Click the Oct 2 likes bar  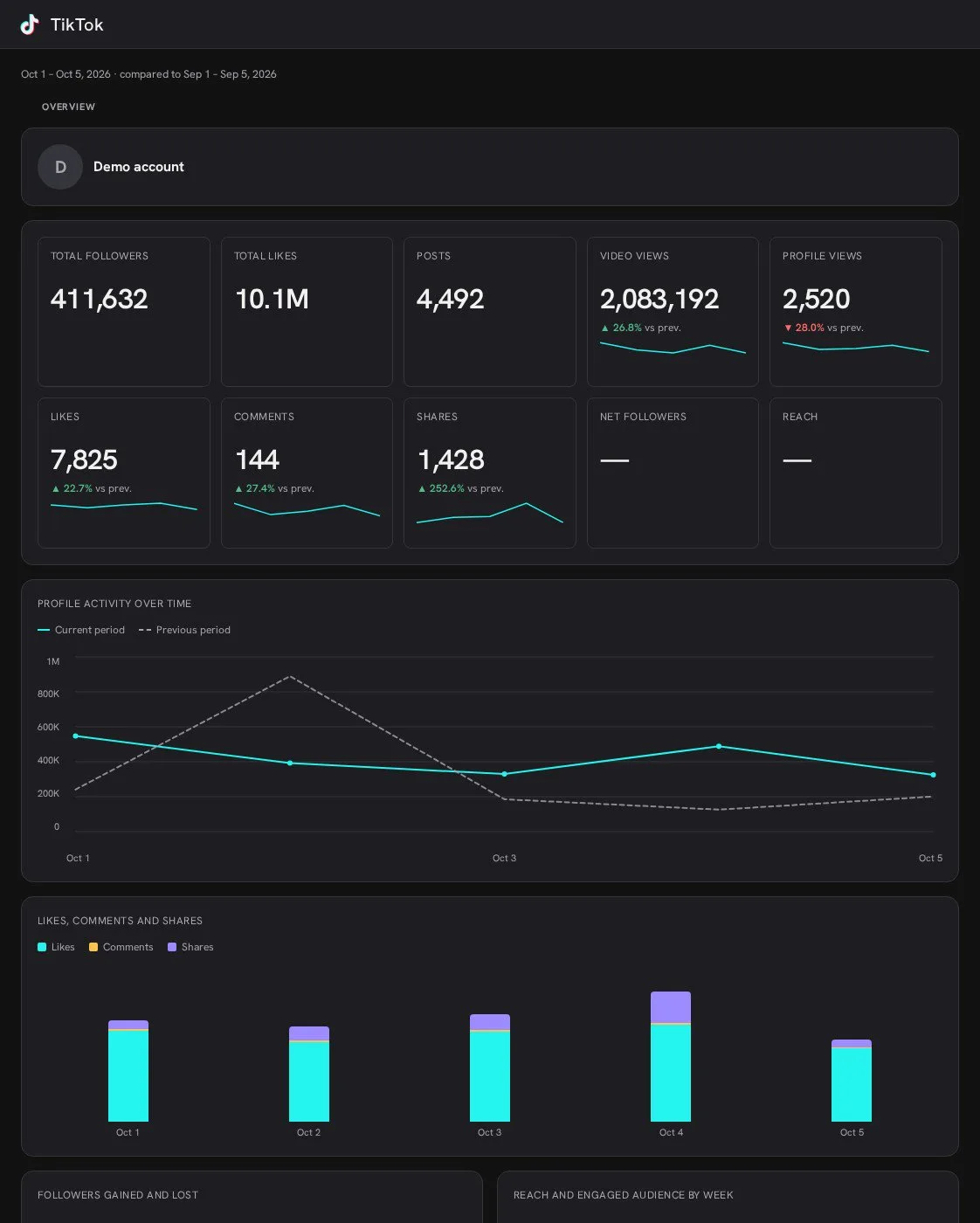click(309, 1082)
